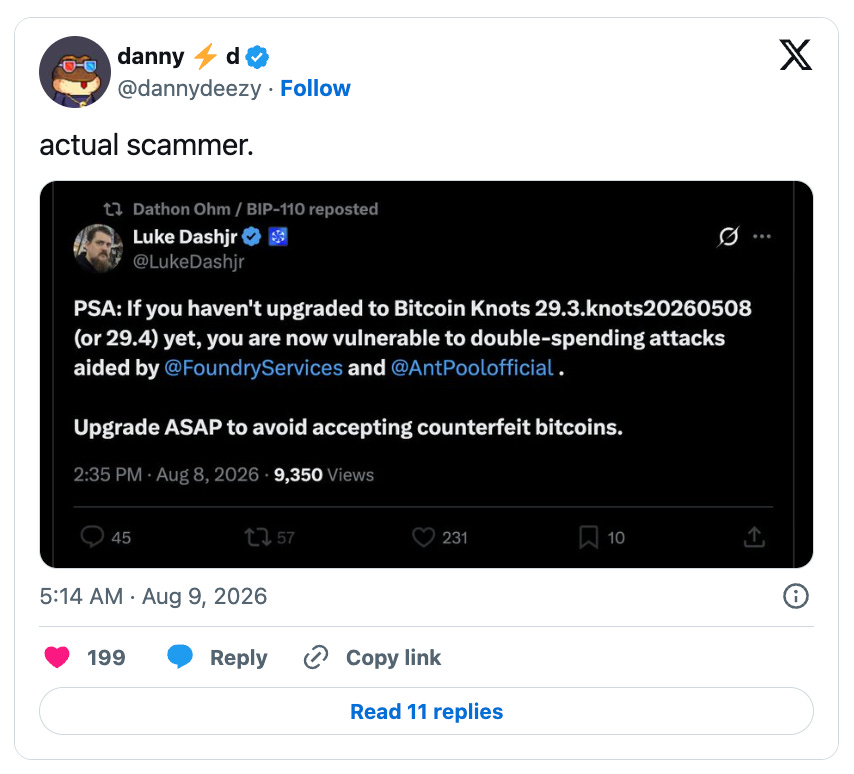Click danny's frog avatar picture
This screenshot has height=774, width=854.
pyautogui.click(x=75, y=72)
